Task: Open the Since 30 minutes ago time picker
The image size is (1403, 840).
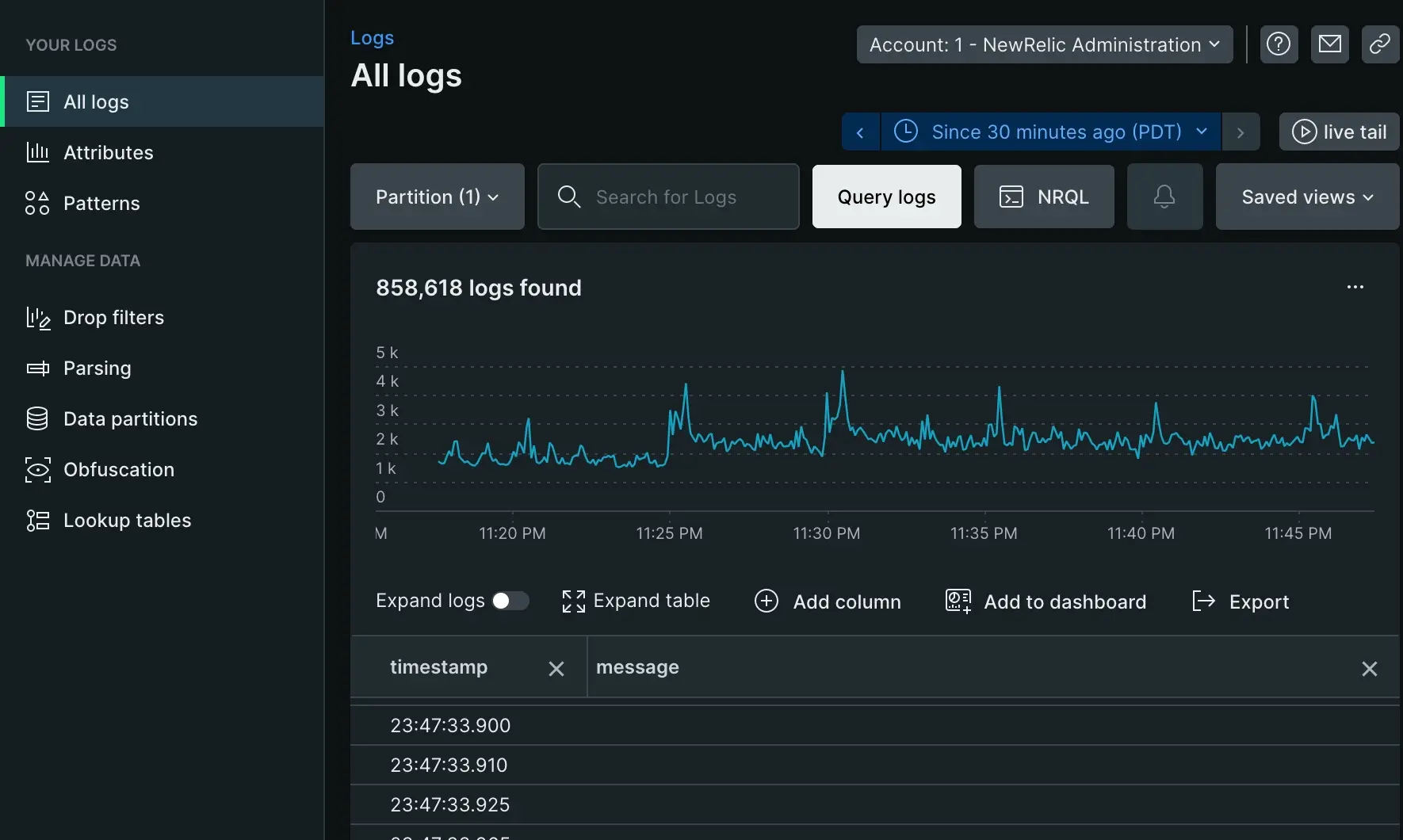Action: [x=1051, y=132]
